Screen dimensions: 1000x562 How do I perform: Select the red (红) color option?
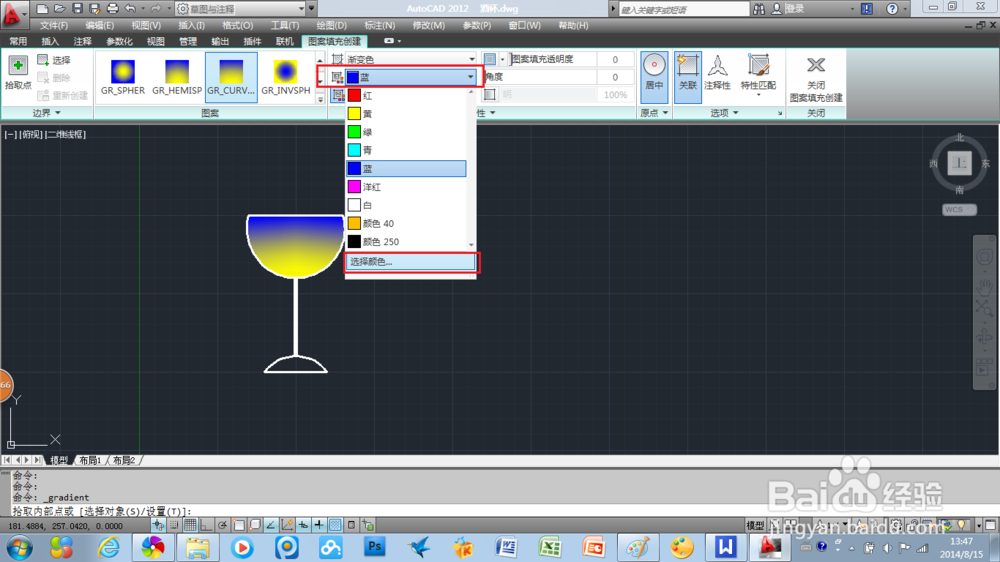click(406, 96)
